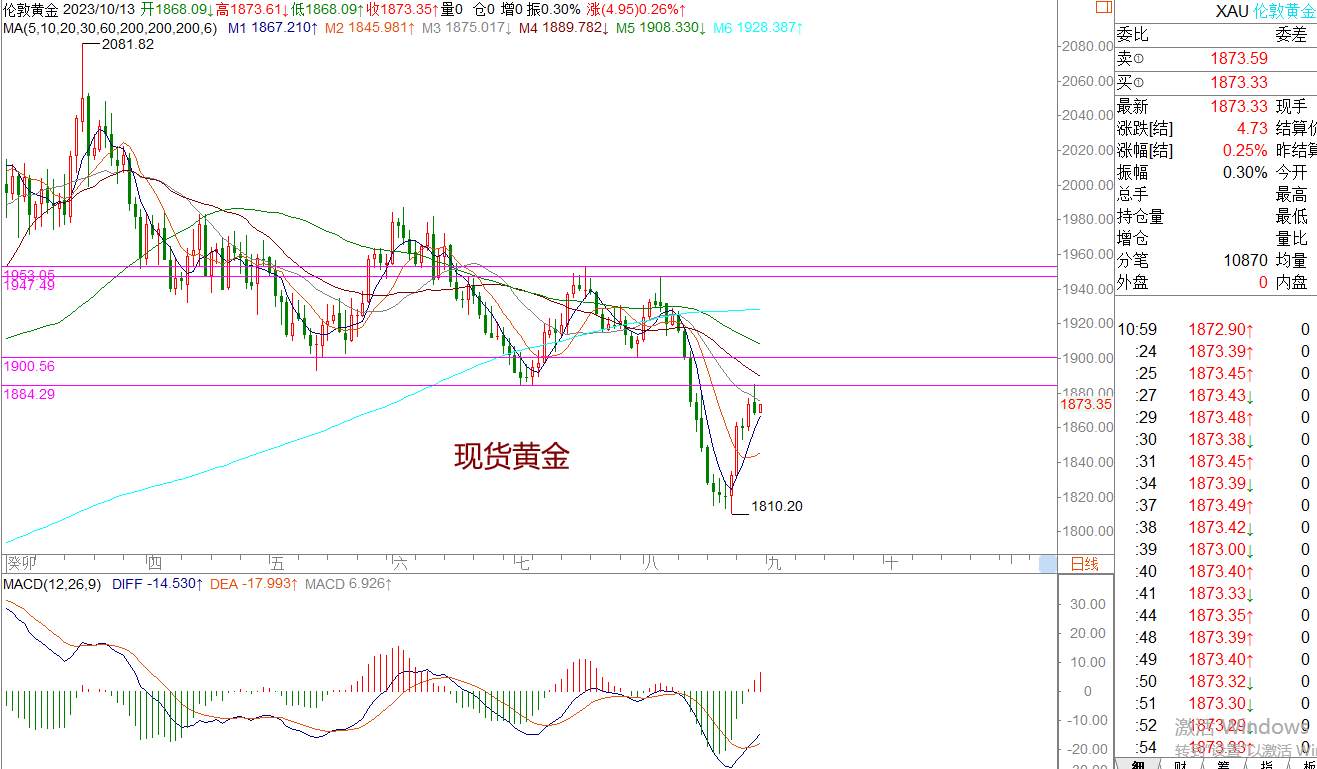1317x769 pixels.
Task: Click the 八 month marker on the time axis
Action: (x=651, y=564)
